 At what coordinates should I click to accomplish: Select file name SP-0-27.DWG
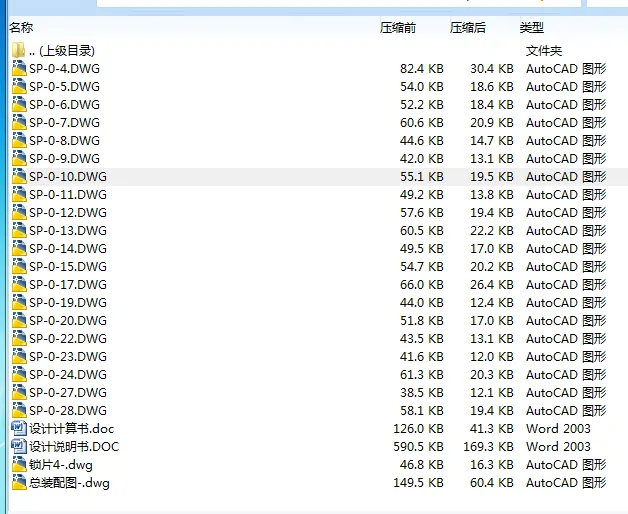68,393
